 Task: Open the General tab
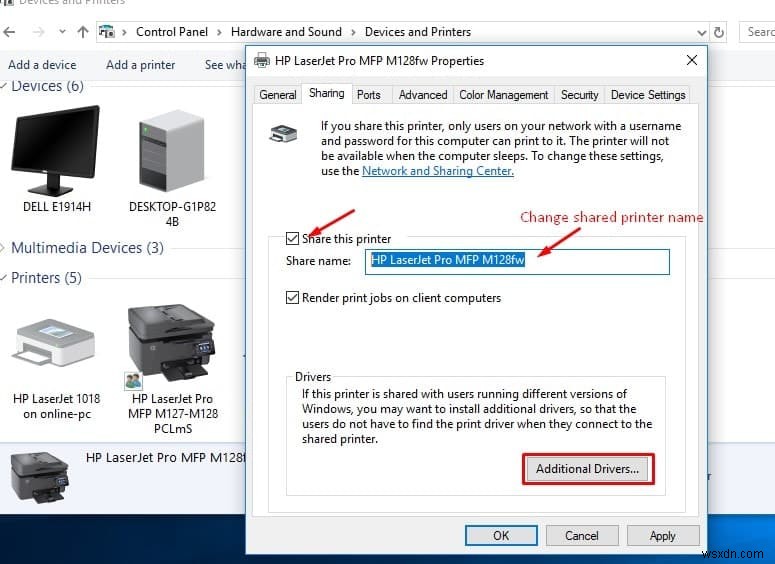coord(278,94)
